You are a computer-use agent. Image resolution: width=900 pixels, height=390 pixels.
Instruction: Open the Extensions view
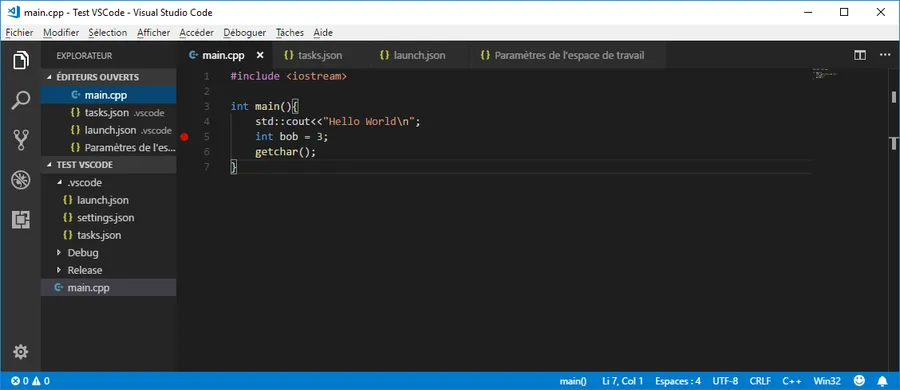pyautogui.click(x=21, y=219)
